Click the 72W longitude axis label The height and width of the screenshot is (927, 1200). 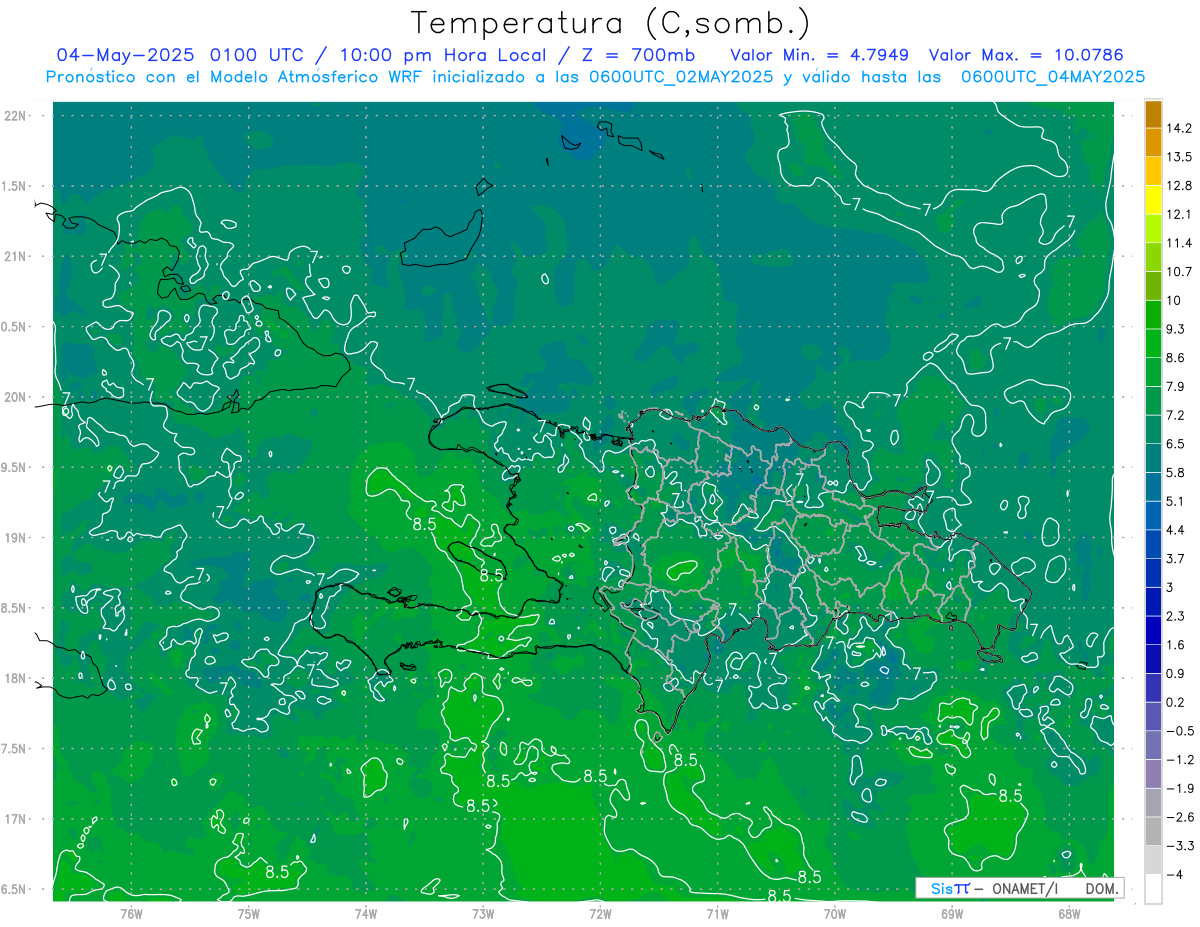(600, 914)
